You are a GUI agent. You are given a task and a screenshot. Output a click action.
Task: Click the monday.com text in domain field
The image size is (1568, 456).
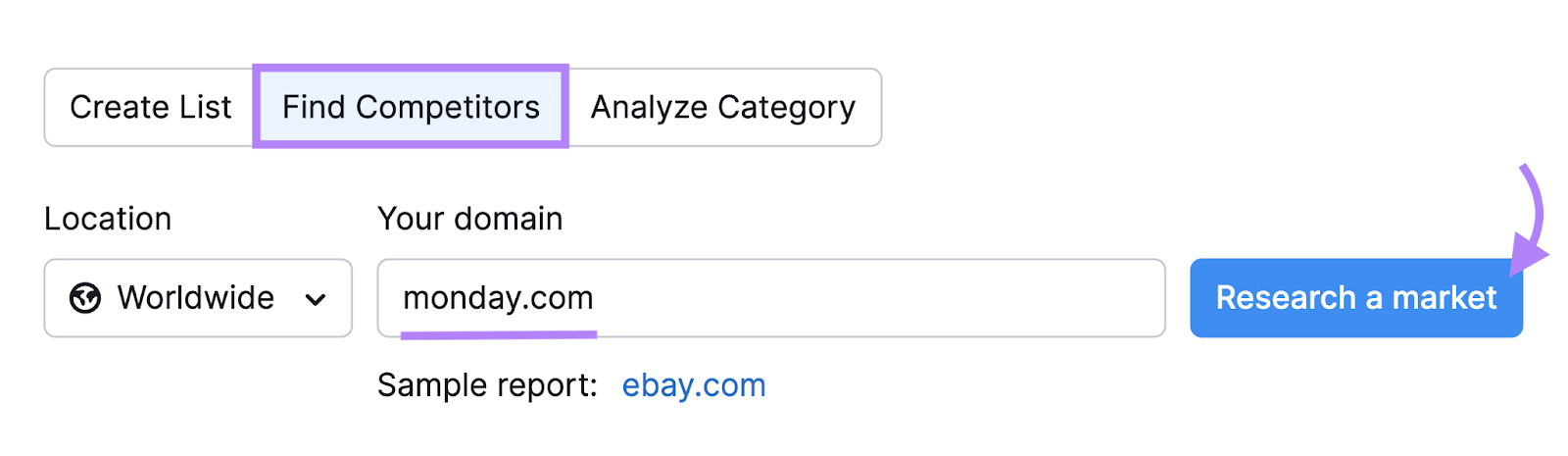tap(498, 297)
